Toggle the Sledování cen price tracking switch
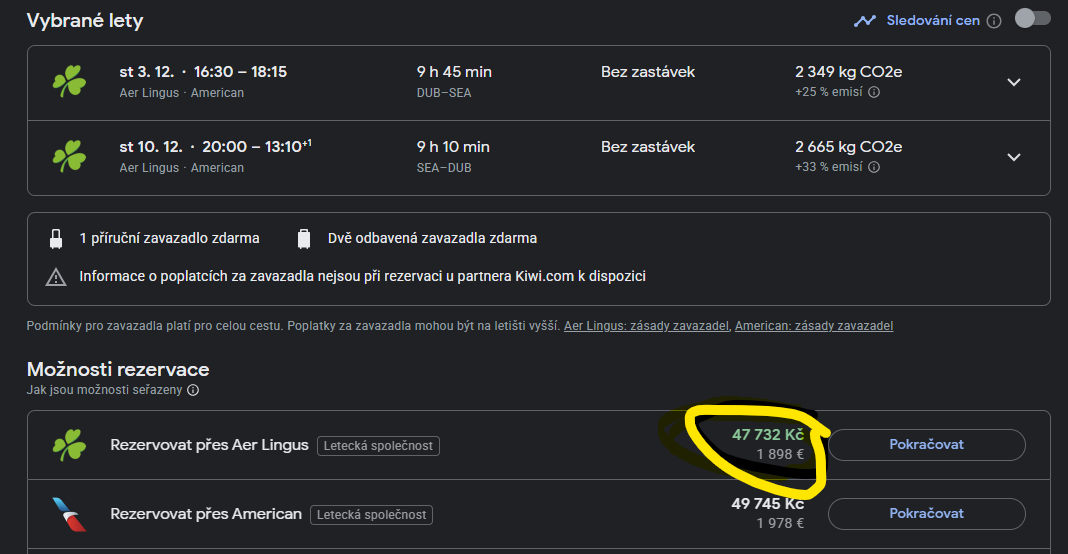Image resolution: width=1068 pixels, height=554 pixels. (x=1032, y=19)
